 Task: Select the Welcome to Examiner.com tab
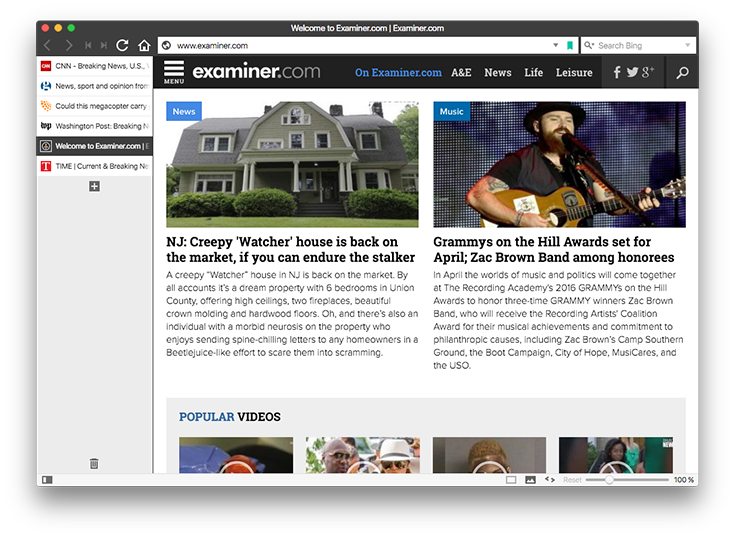coord(95,146)
